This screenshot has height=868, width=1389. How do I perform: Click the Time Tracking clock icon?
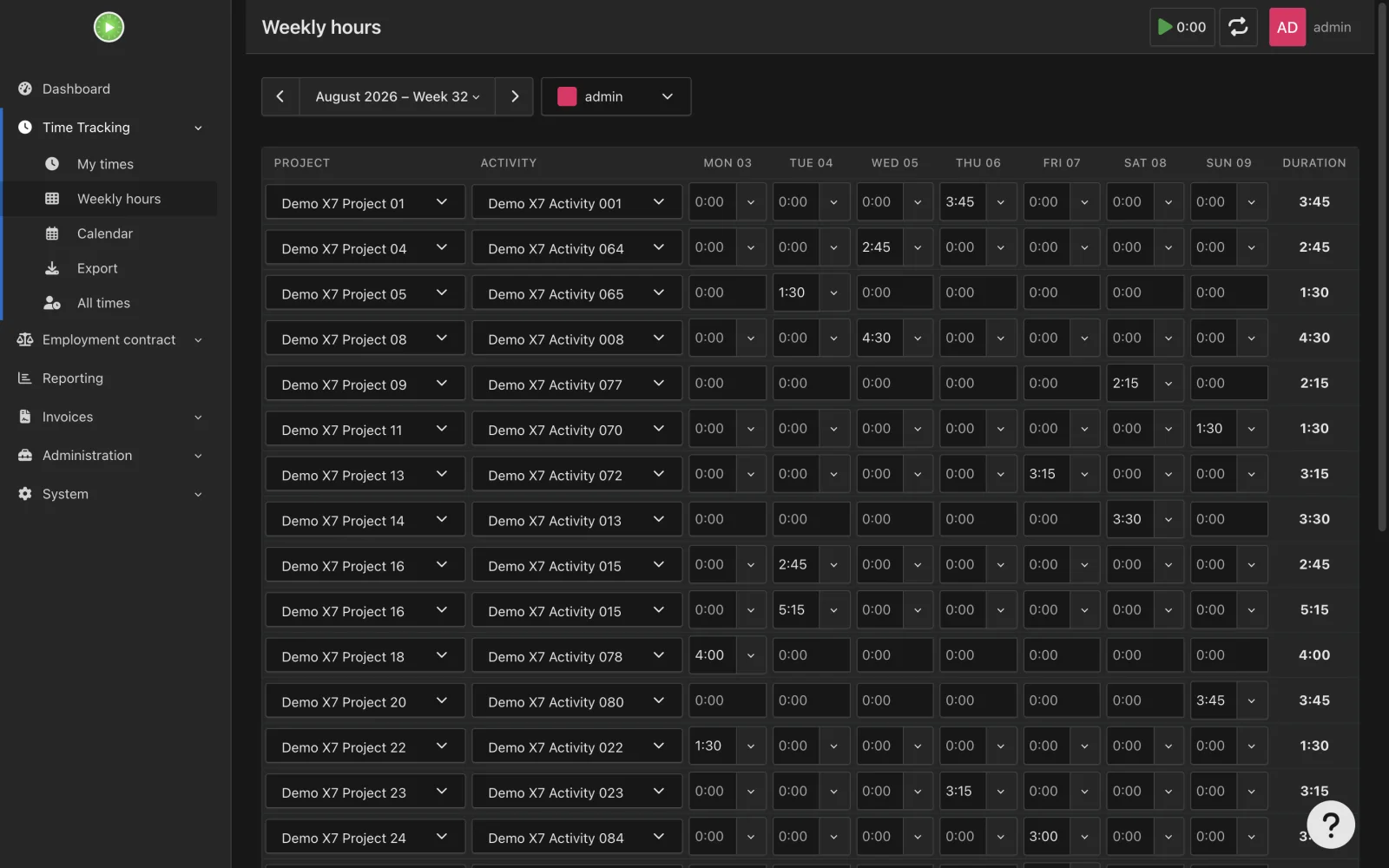pos(25,128)
